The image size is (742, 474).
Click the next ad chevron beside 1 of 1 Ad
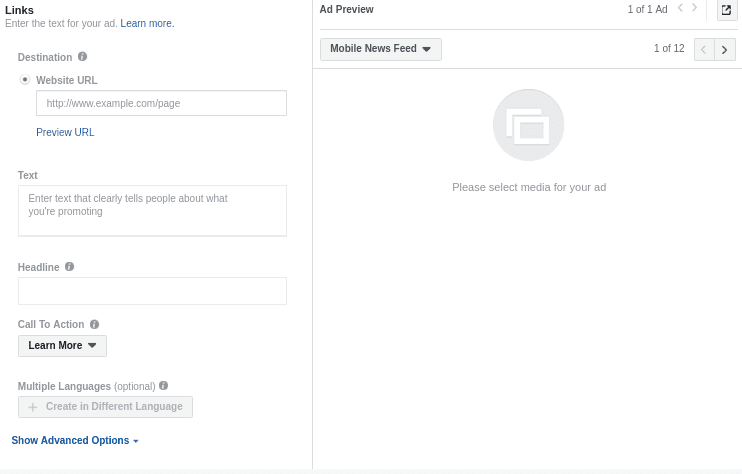tap(695, 8)
